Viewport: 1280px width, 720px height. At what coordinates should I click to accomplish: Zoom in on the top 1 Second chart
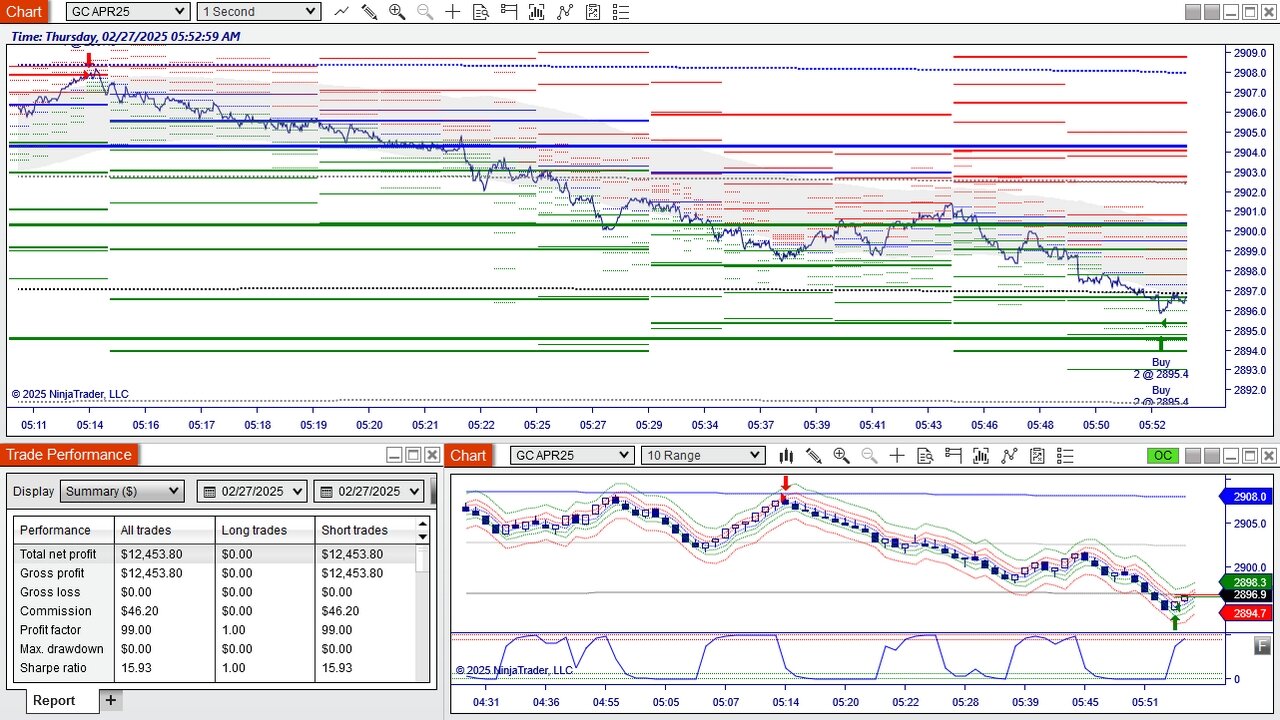point(397,12)
